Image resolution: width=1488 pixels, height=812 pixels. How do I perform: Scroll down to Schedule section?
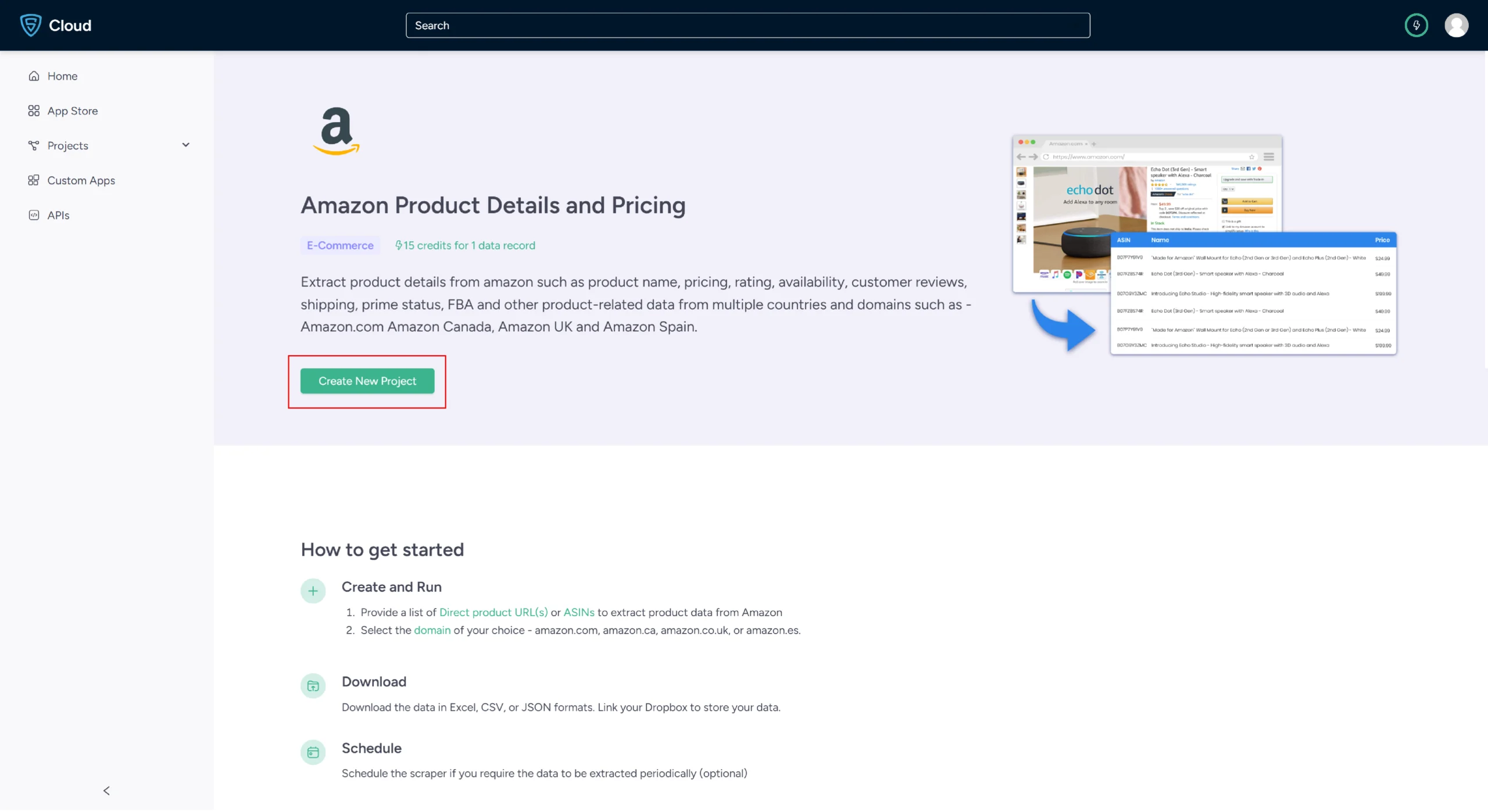(371, 747)
